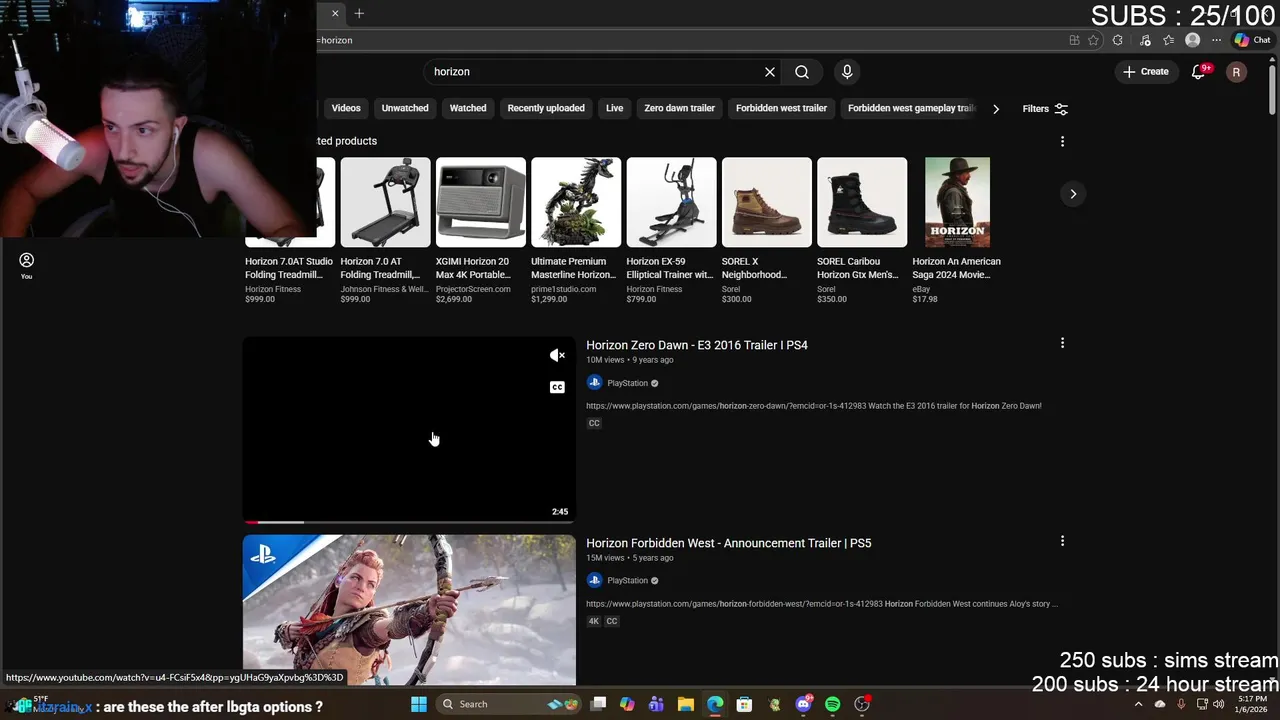Viewport: 1280px width, 720px height.
Task: Open SOREL X Neighborhood boot product
Action: point(767,231)
